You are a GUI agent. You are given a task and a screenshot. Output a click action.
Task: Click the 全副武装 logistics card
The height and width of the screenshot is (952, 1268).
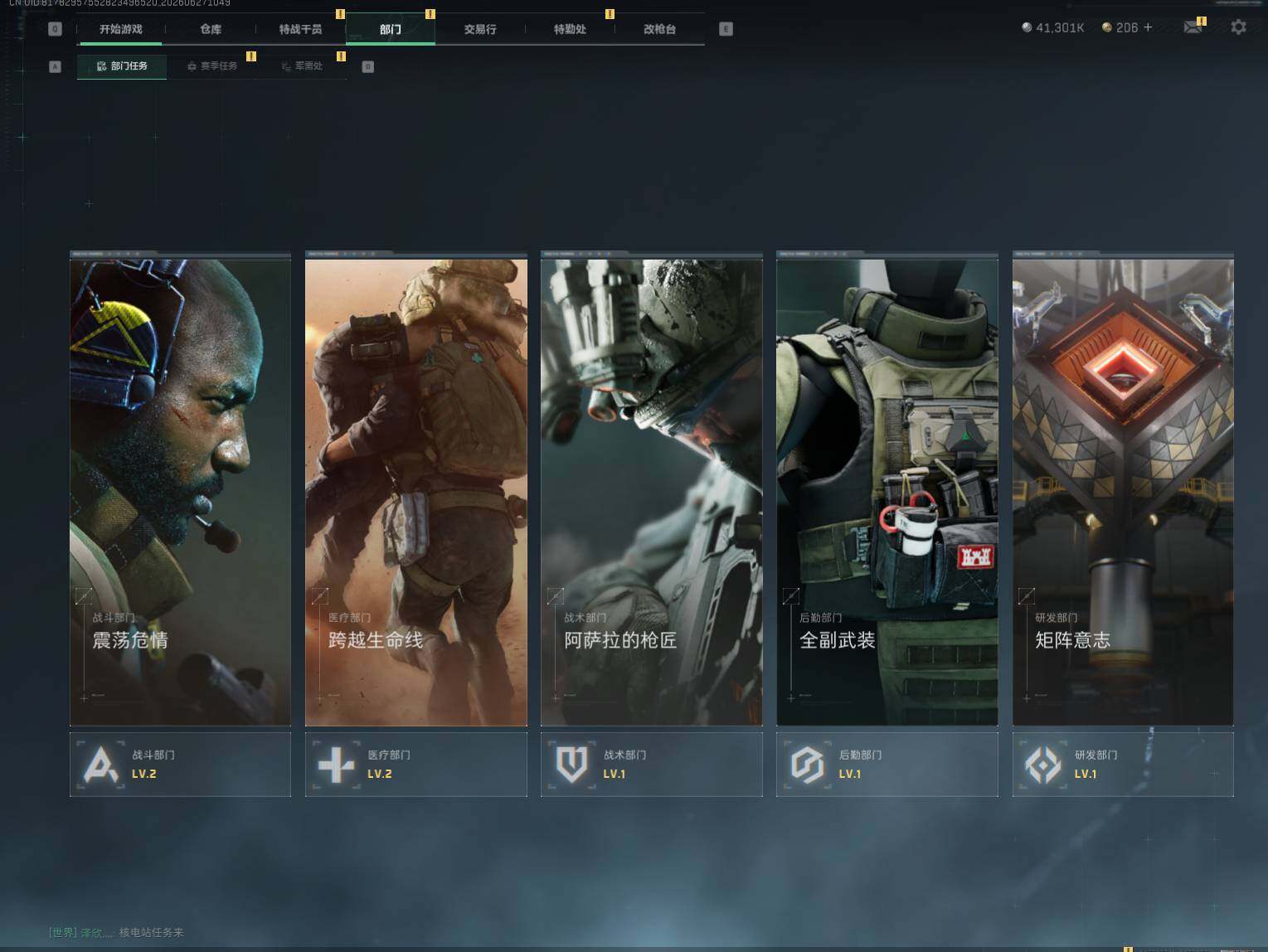click(x=887, y=491)
